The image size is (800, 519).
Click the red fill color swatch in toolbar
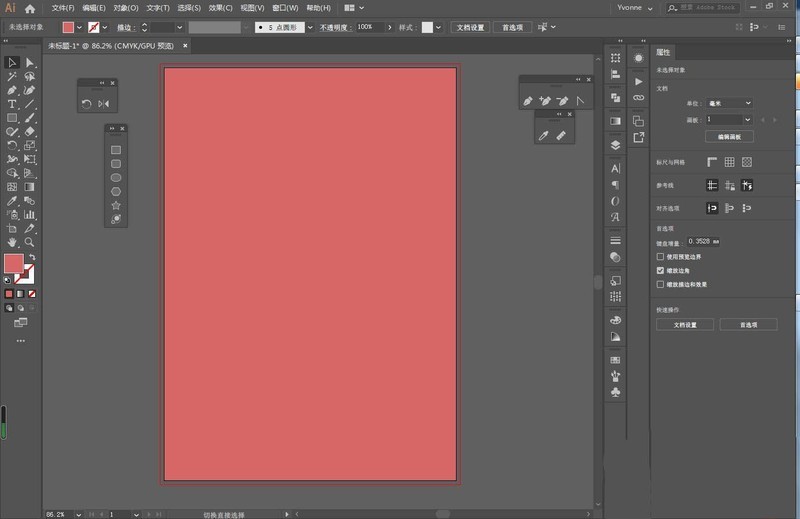pyautogui.click(x=14, y=263)
